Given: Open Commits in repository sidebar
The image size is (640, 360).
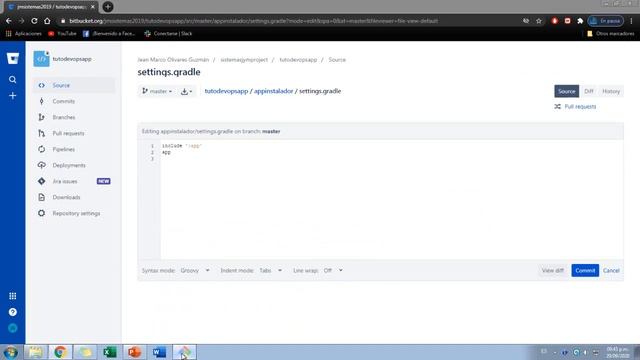Looking at the screenshot, I should tap(74, 101).
